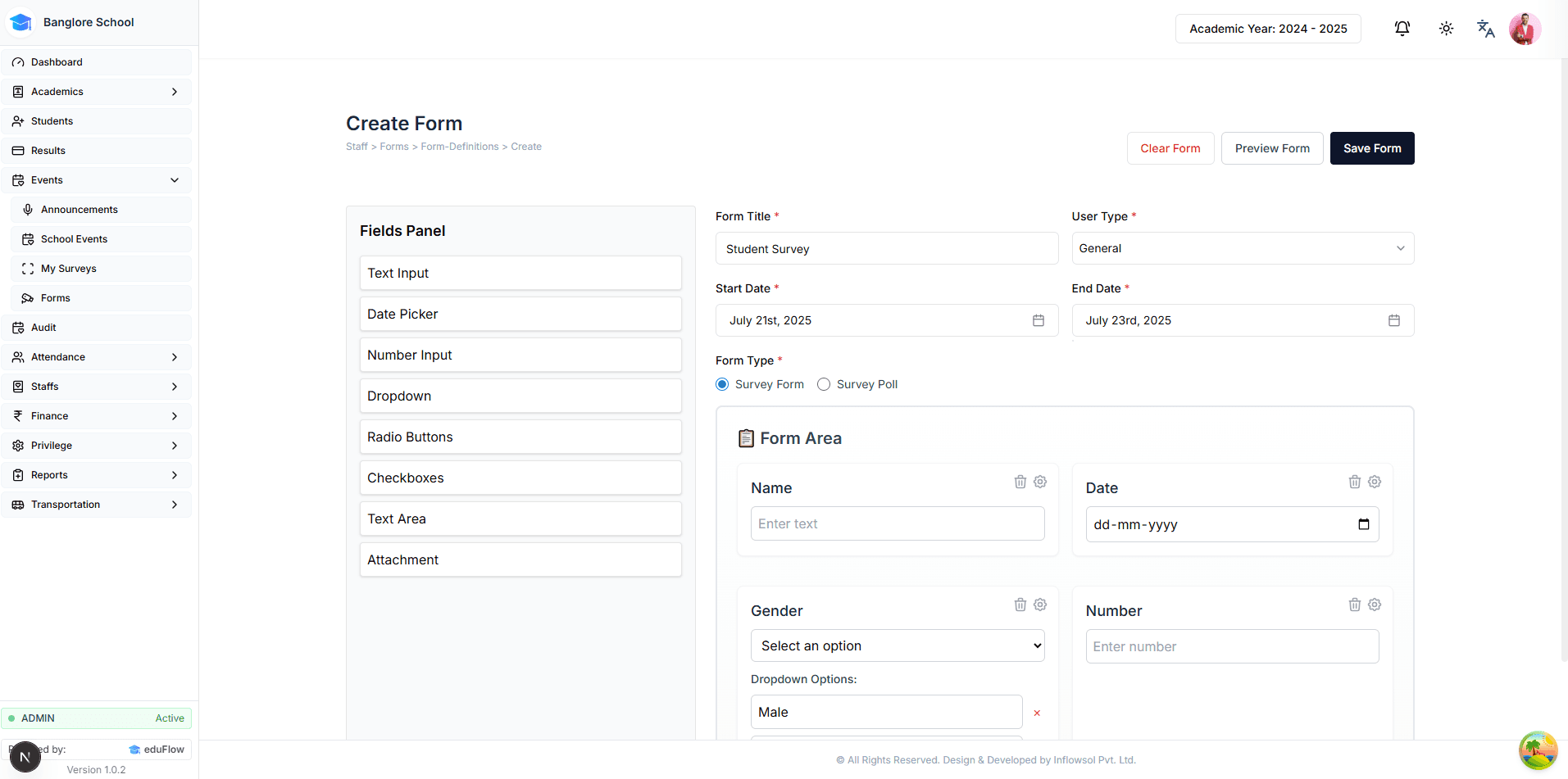This screenshot has height=779, width=1568.
Task: Remove the Male dropdown option
Action: click(1037, 713)
